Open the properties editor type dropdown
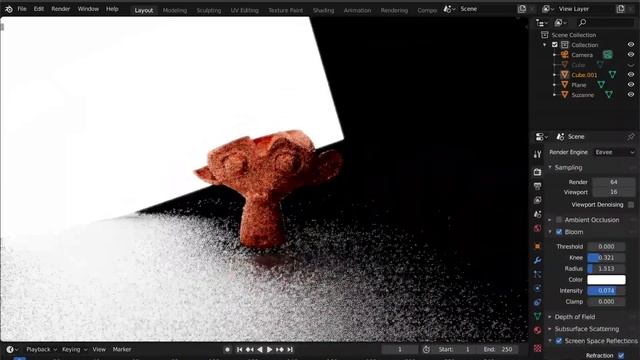Image resolution: width=640 pixels, height=360 pixels. point(542,137)
